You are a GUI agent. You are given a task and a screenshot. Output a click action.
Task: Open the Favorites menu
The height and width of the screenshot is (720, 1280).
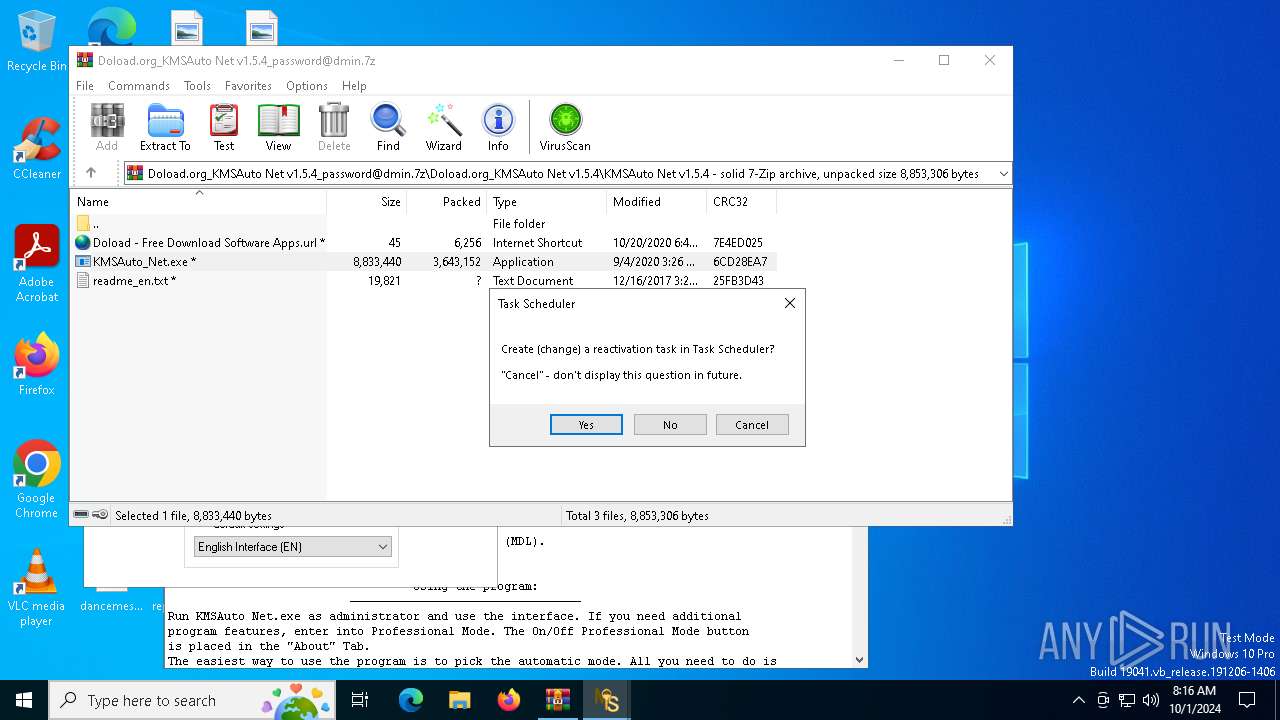click(x=248, y=86)
